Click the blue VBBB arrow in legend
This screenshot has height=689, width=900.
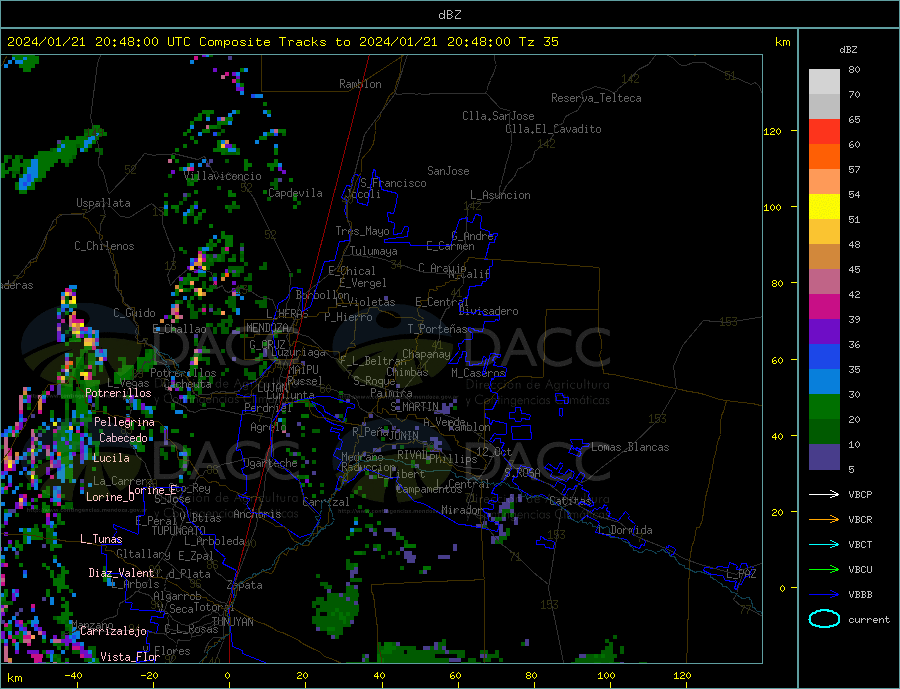point(824,594)
